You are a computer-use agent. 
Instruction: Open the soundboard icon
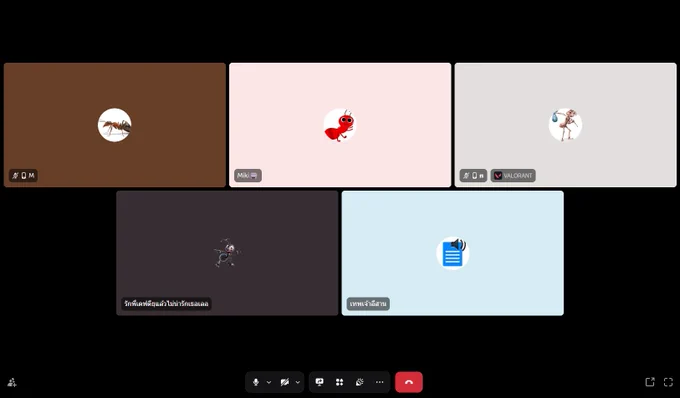click(x=360, y=382)
